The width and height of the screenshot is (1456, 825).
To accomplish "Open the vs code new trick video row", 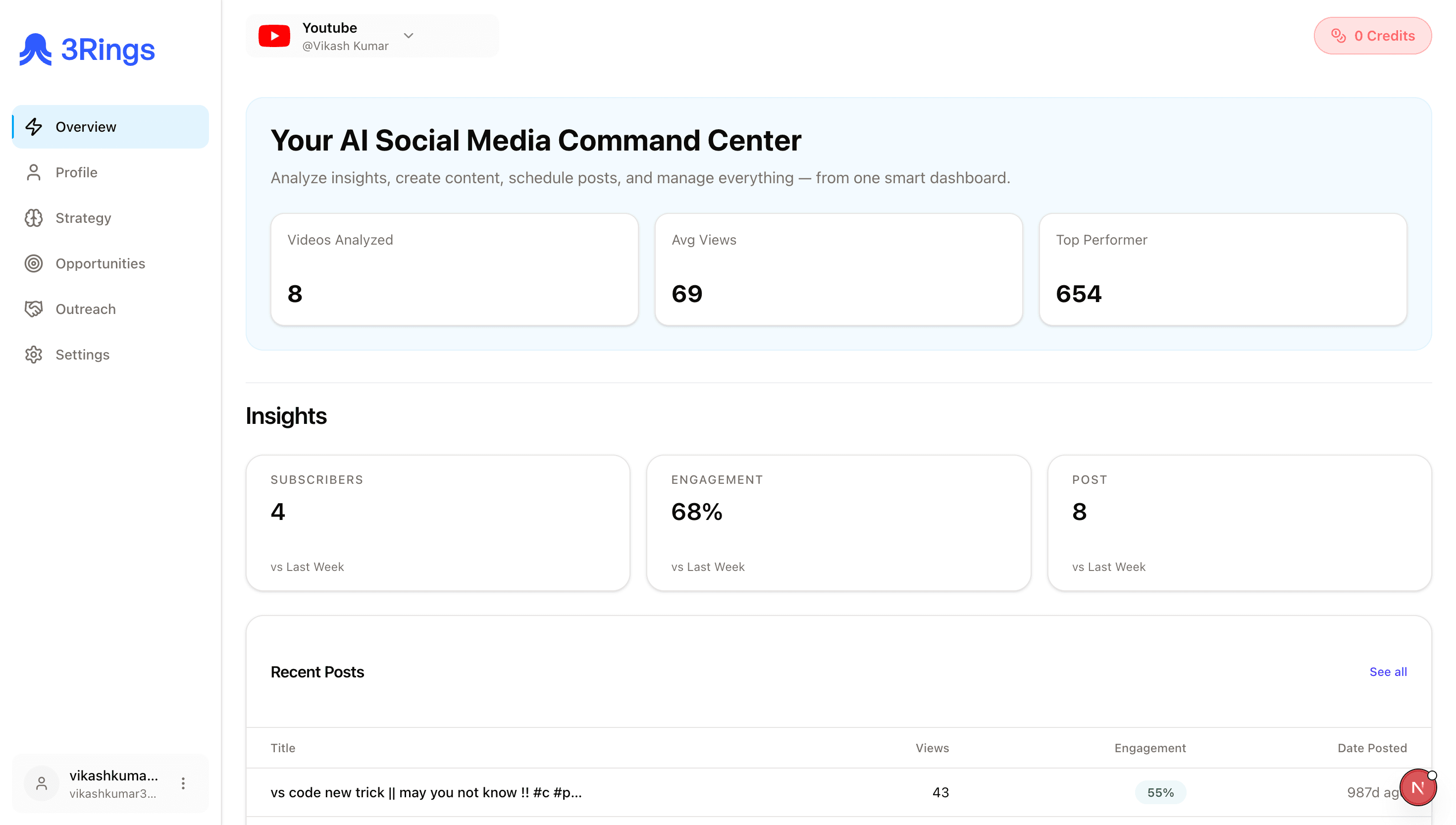I will pyautogui.click(x=426, y=793).
